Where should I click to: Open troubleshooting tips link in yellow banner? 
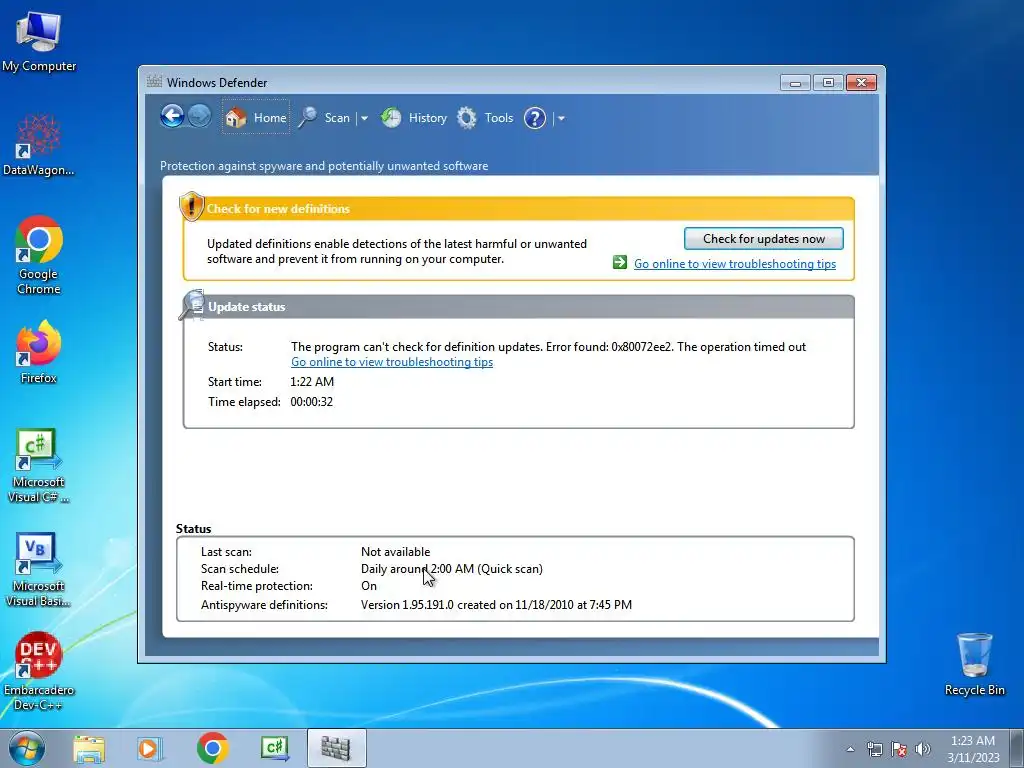tap(735, 264)
